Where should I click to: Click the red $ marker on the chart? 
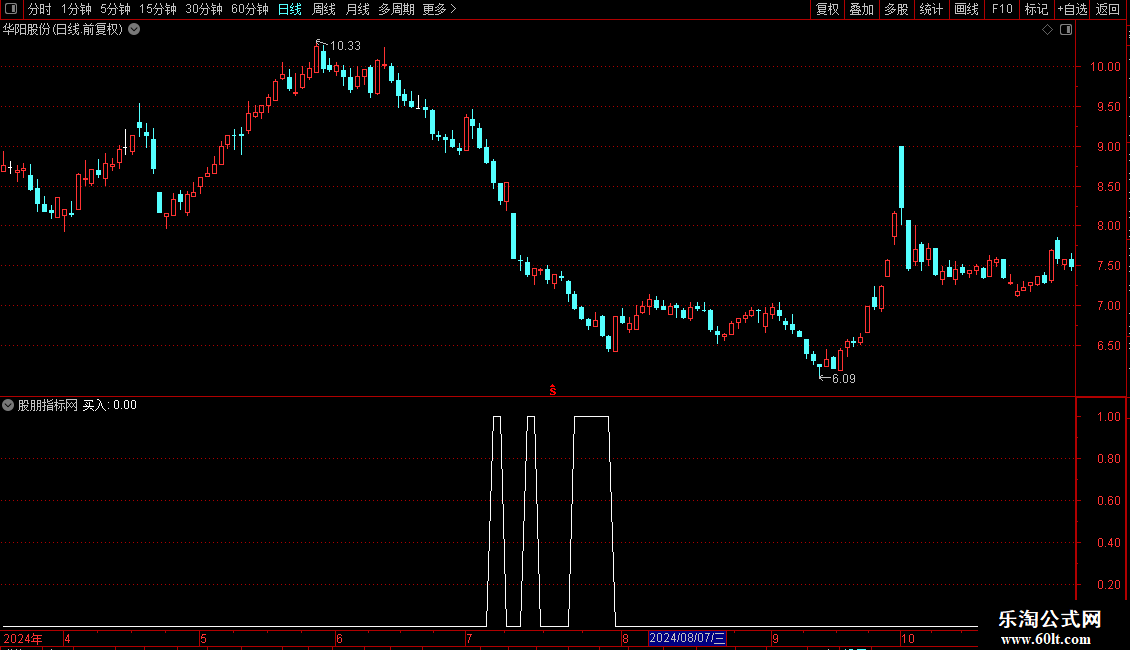(553, 390)
